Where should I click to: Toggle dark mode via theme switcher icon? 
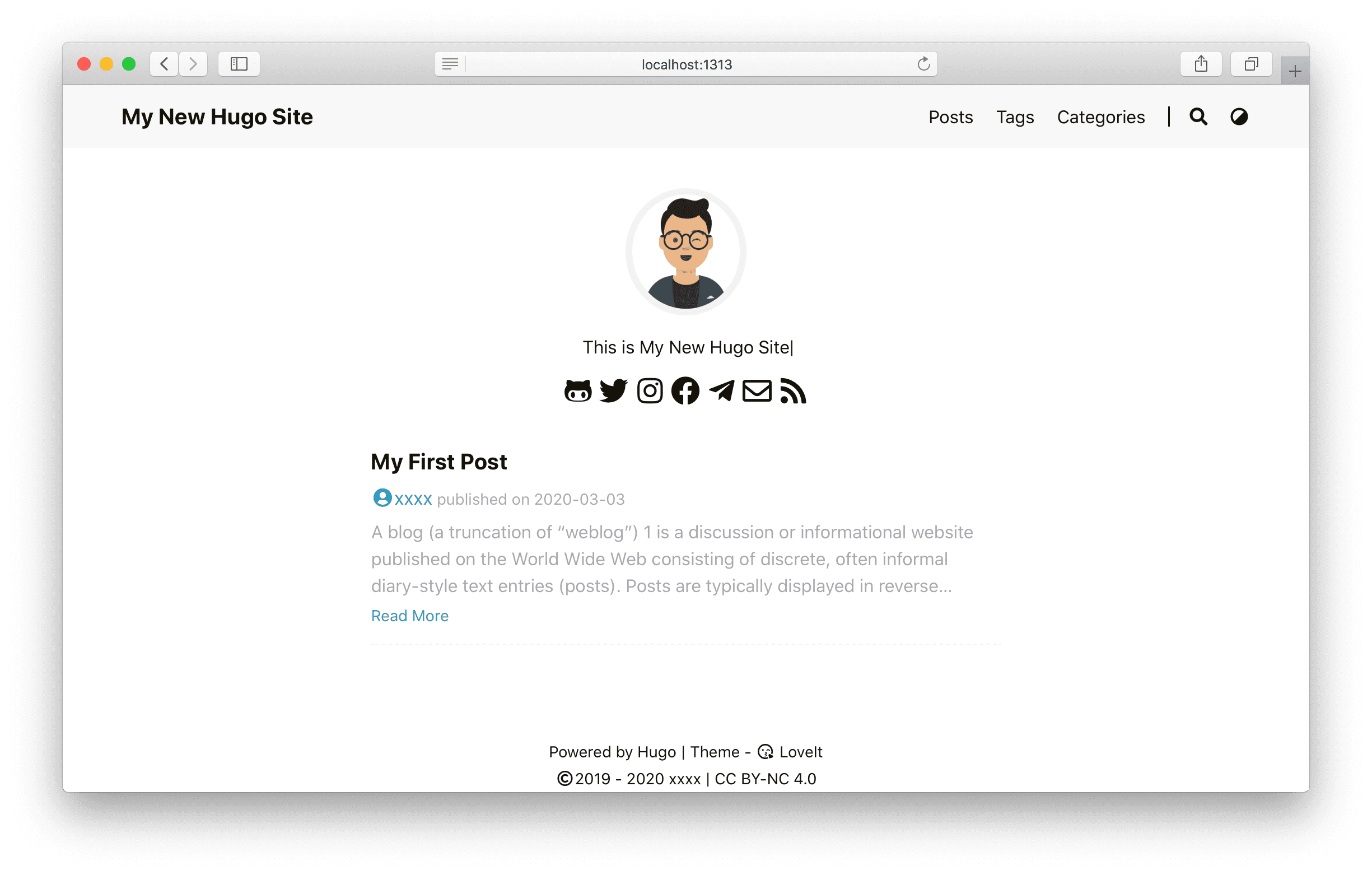[x=1240, y=116]
